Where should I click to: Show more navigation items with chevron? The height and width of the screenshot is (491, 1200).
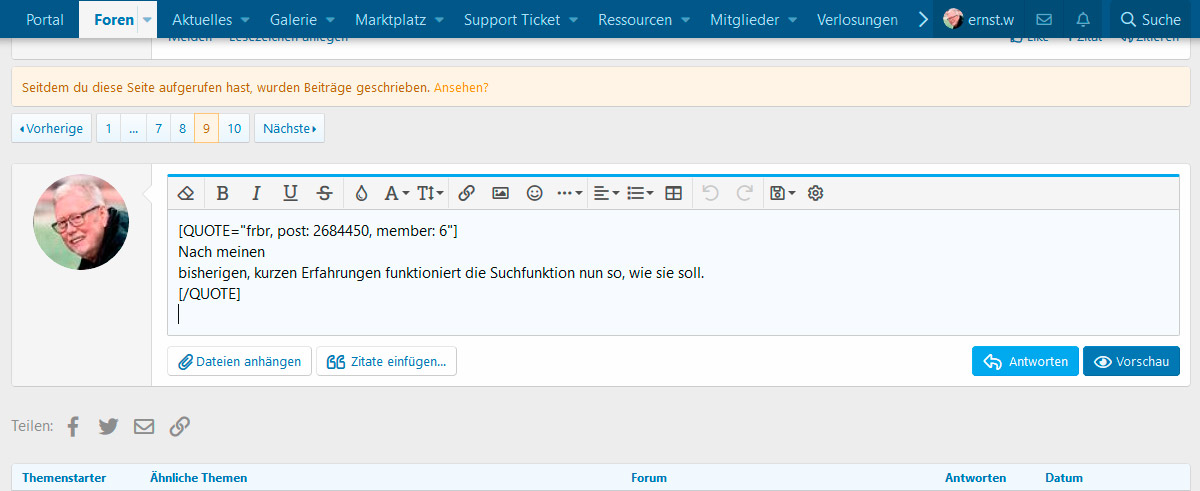click(x=923, y=19)
